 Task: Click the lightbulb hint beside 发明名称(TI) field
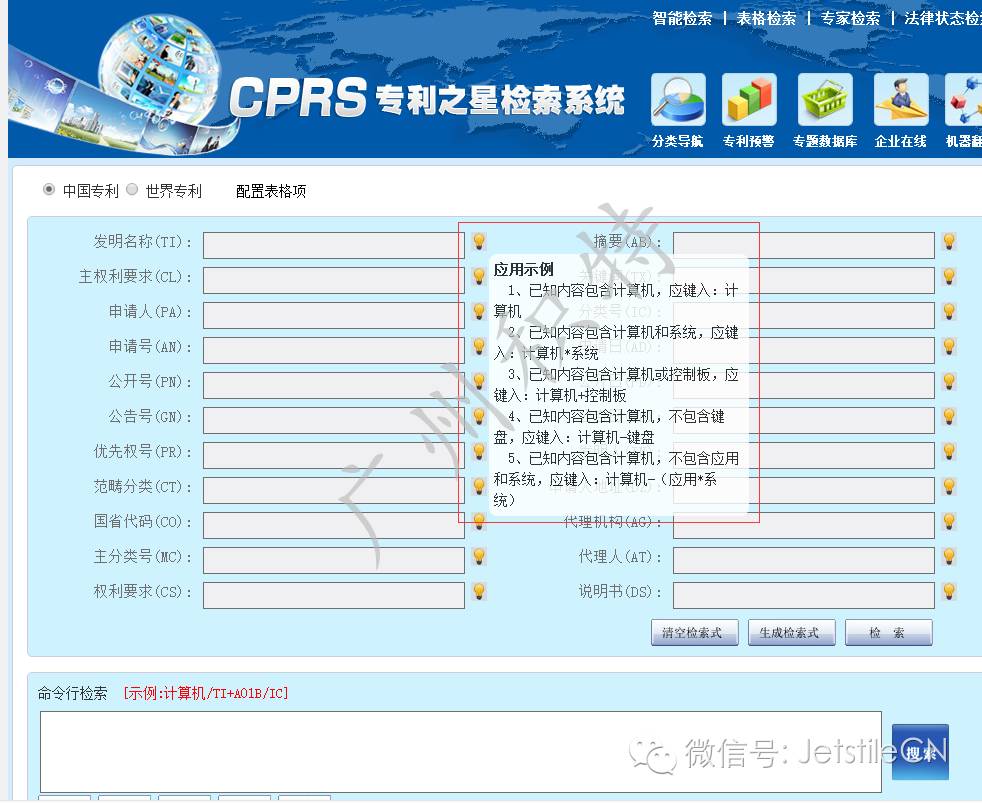[x=479, y=241]
